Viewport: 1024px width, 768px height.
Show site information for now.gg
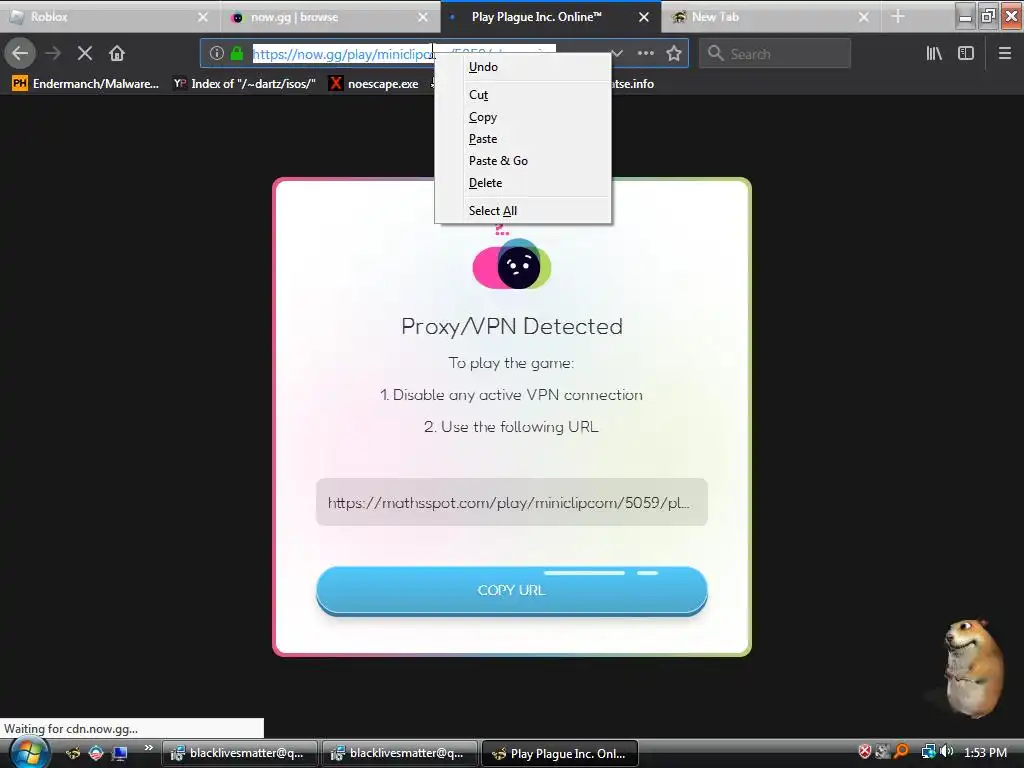click(217, 54)
